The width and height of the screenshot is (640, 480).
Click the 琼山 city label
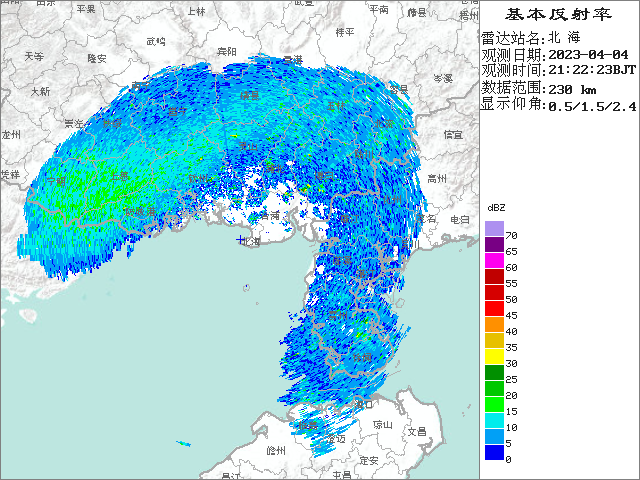[x=383, y=425]
